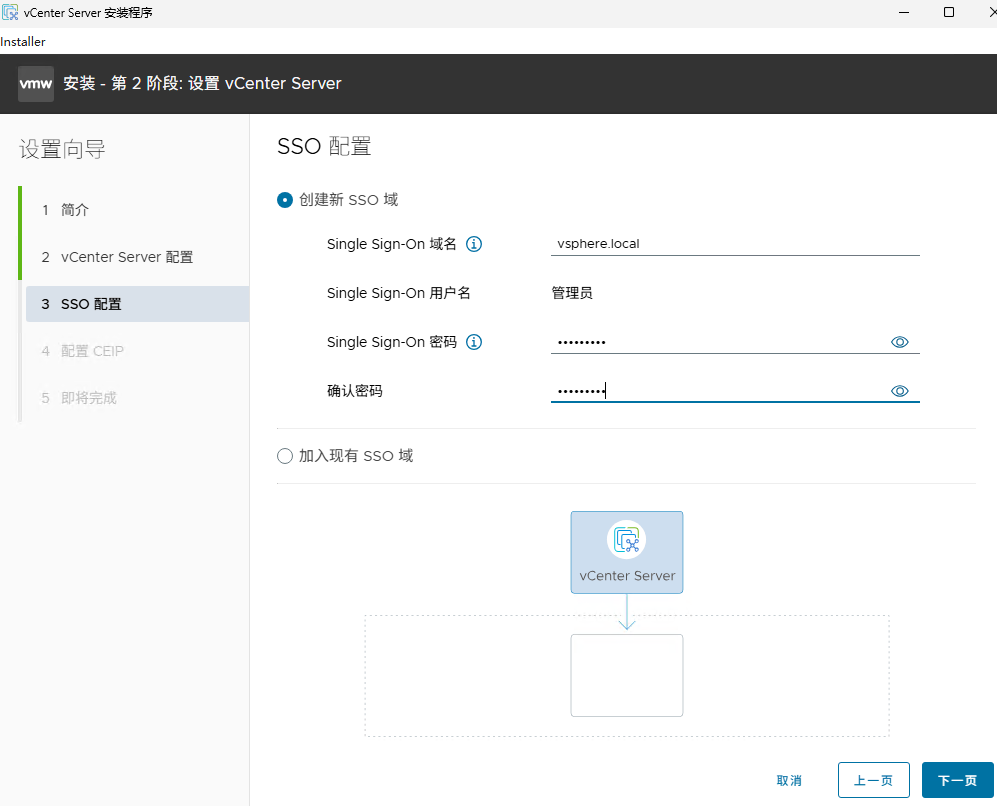Click the 上一页 button
Screen dimensions: 997x806
coord(873,780)
